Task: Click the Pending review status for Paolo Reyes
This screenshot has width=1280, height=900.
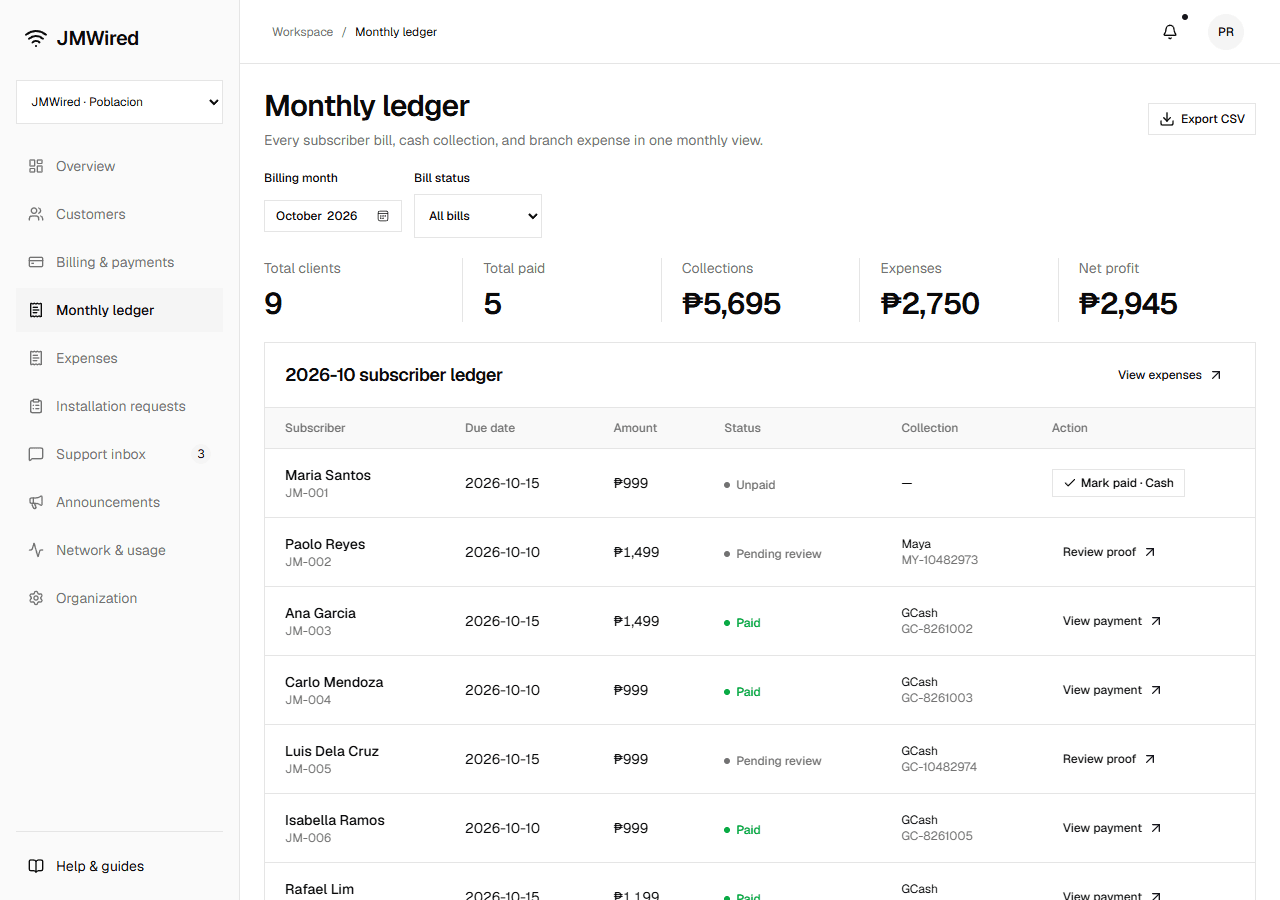Action: (x=773, y=554)
